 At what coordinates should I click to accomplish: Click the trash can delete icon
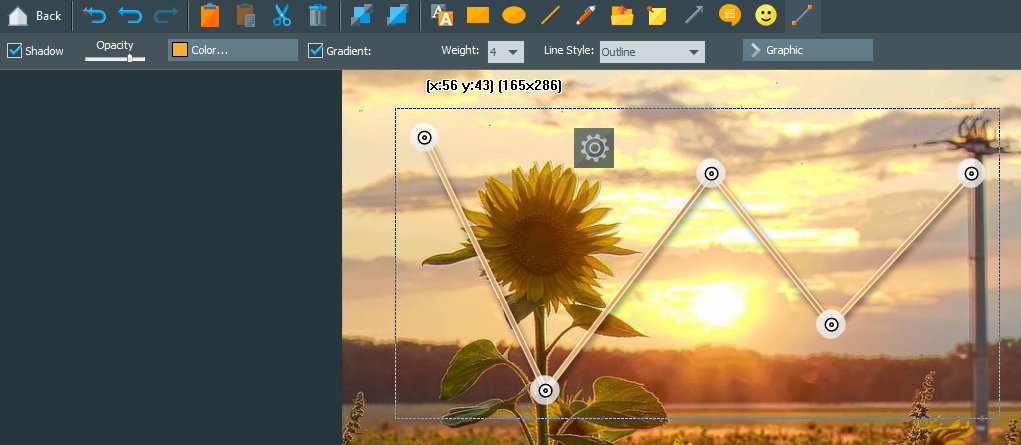(317, 16)
